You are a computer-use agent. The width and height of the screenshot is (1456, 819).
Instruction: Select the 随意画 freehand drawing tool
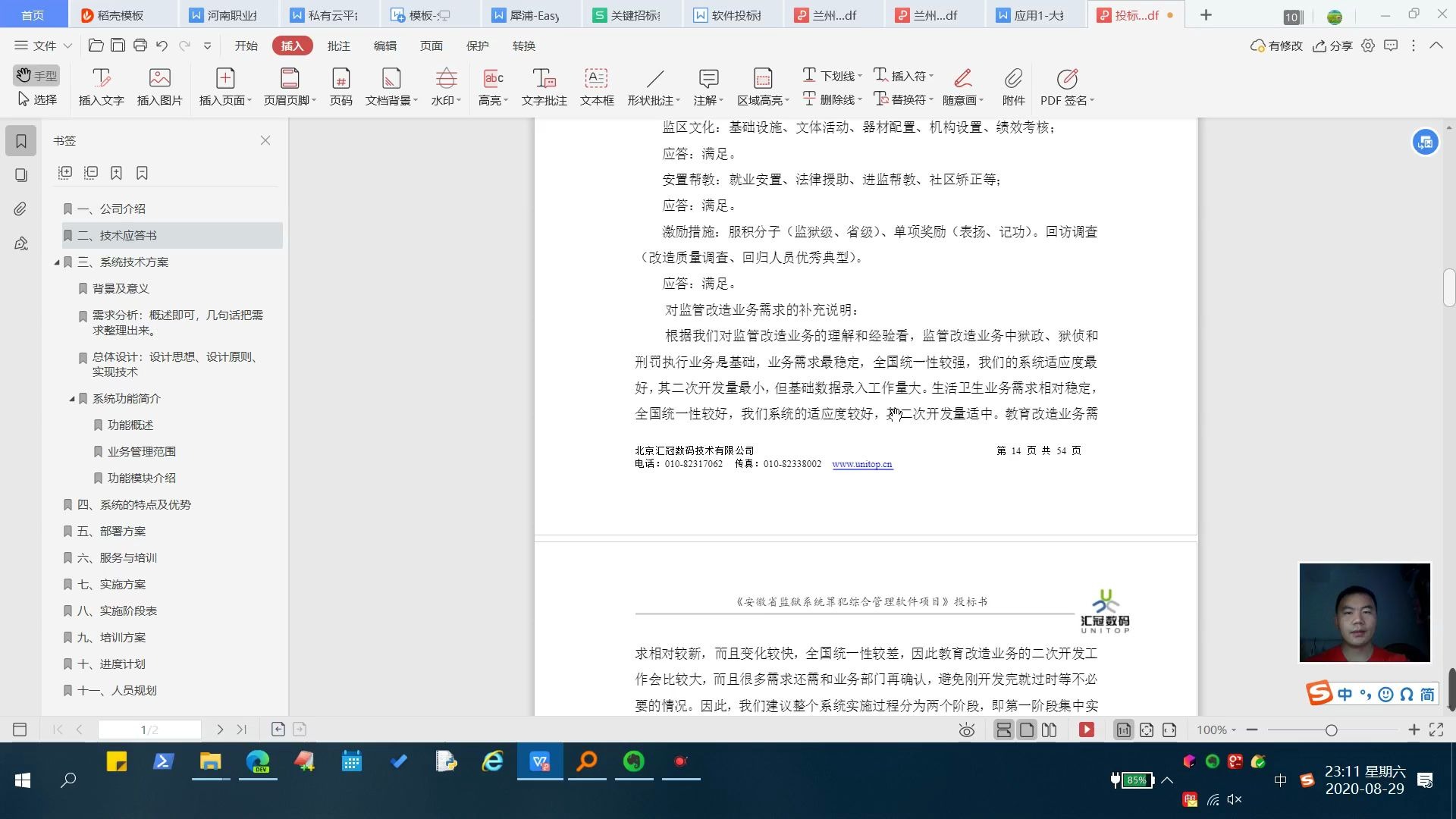pos(962,86)
